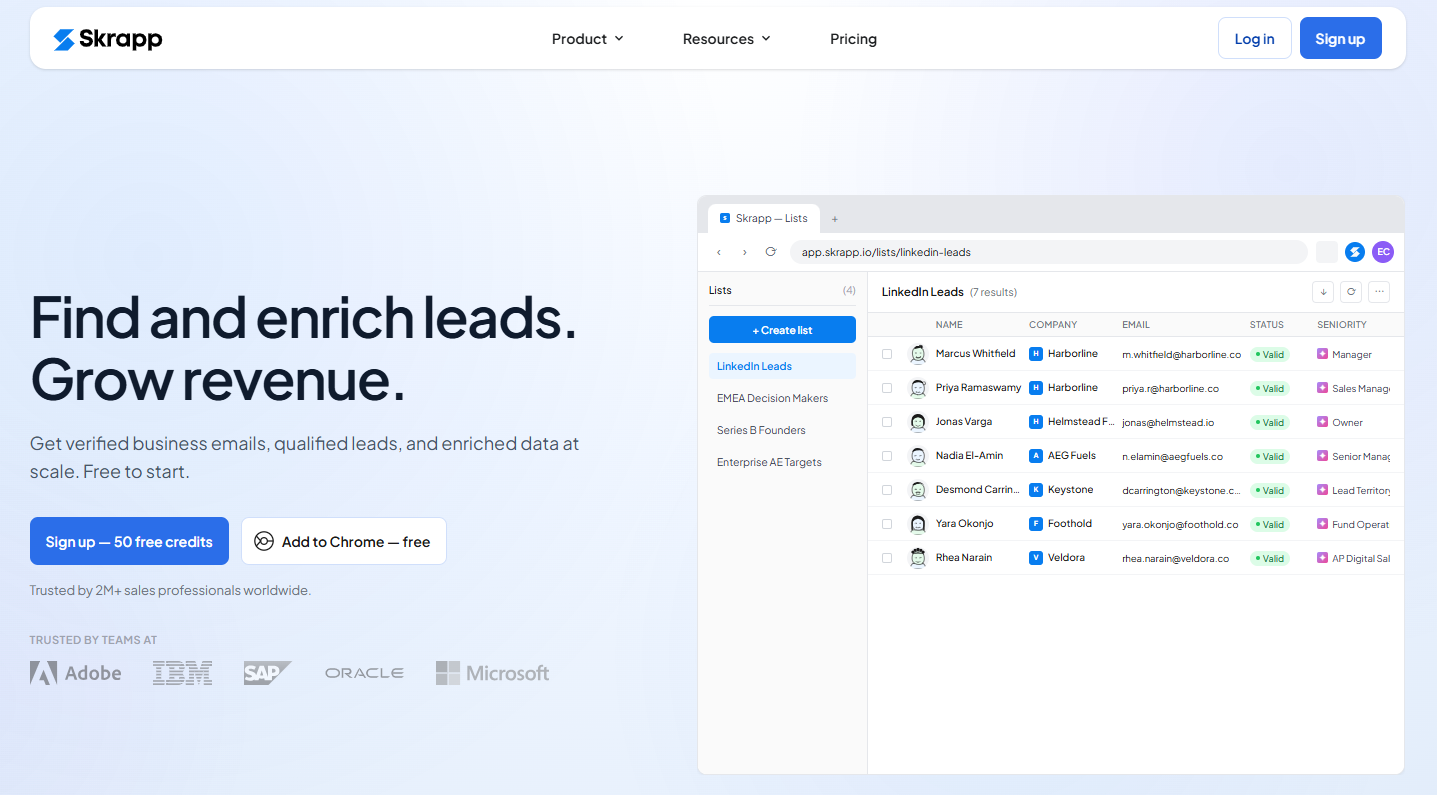Image resolution: width=1437 pixels, height=795 pixels.
Task: Click the Veldora company V icon
Action: click(1036, 558)
